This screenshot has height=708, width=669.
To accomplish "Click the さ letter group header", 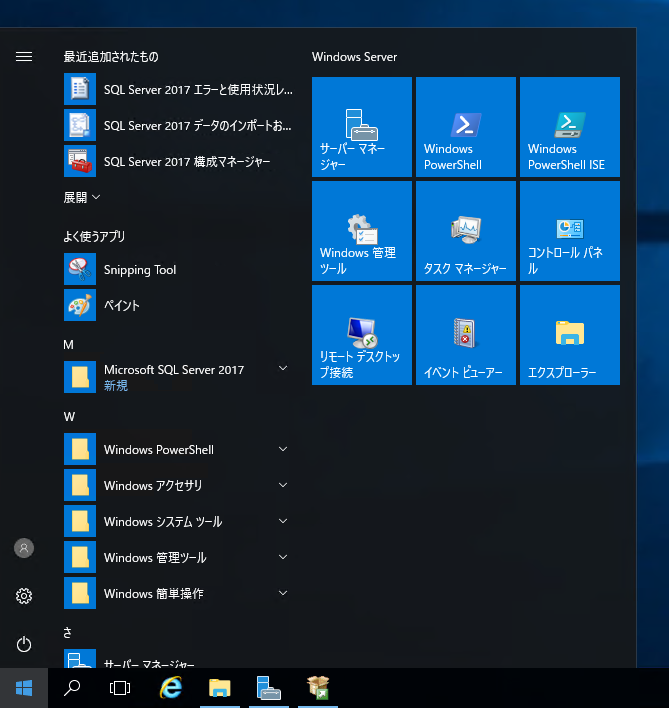I will pyautogui.click(x=67, y=633).
